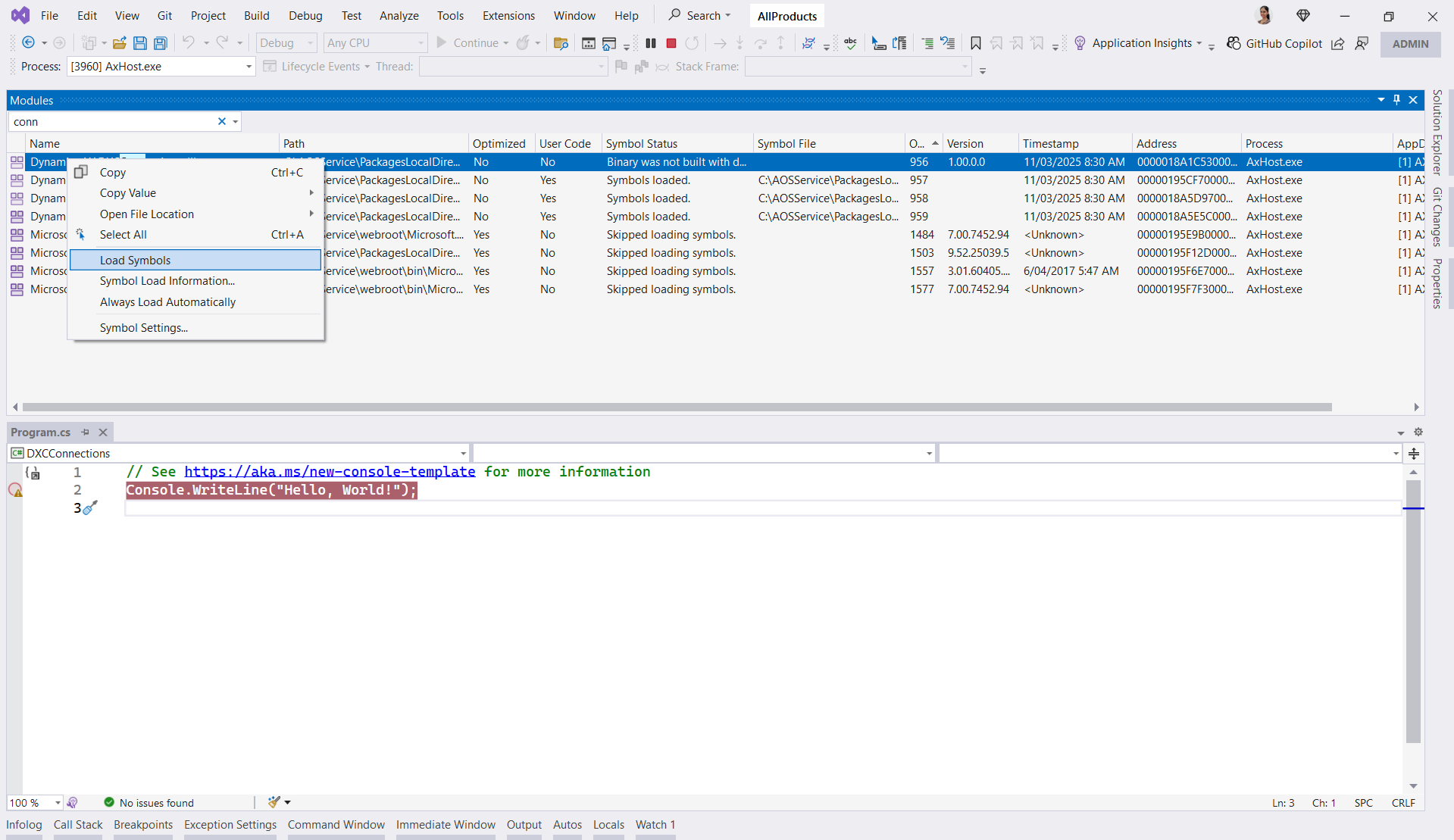Click the 'conn' modules search field
1454x840 pixels.
pos(114,121)
